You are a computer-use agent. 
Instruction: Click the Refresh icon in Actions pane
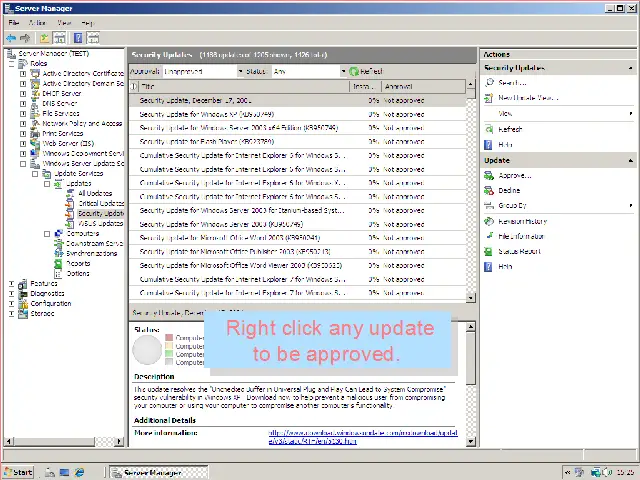tap(489, 129)
